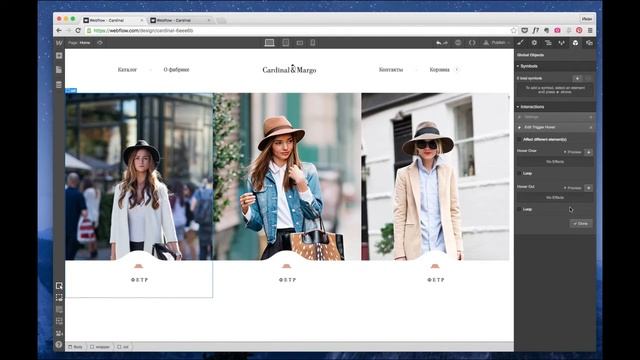This screenshot has width=640, height=360.
Task: Add a new symbol with plus button
Action: [577, 78]
